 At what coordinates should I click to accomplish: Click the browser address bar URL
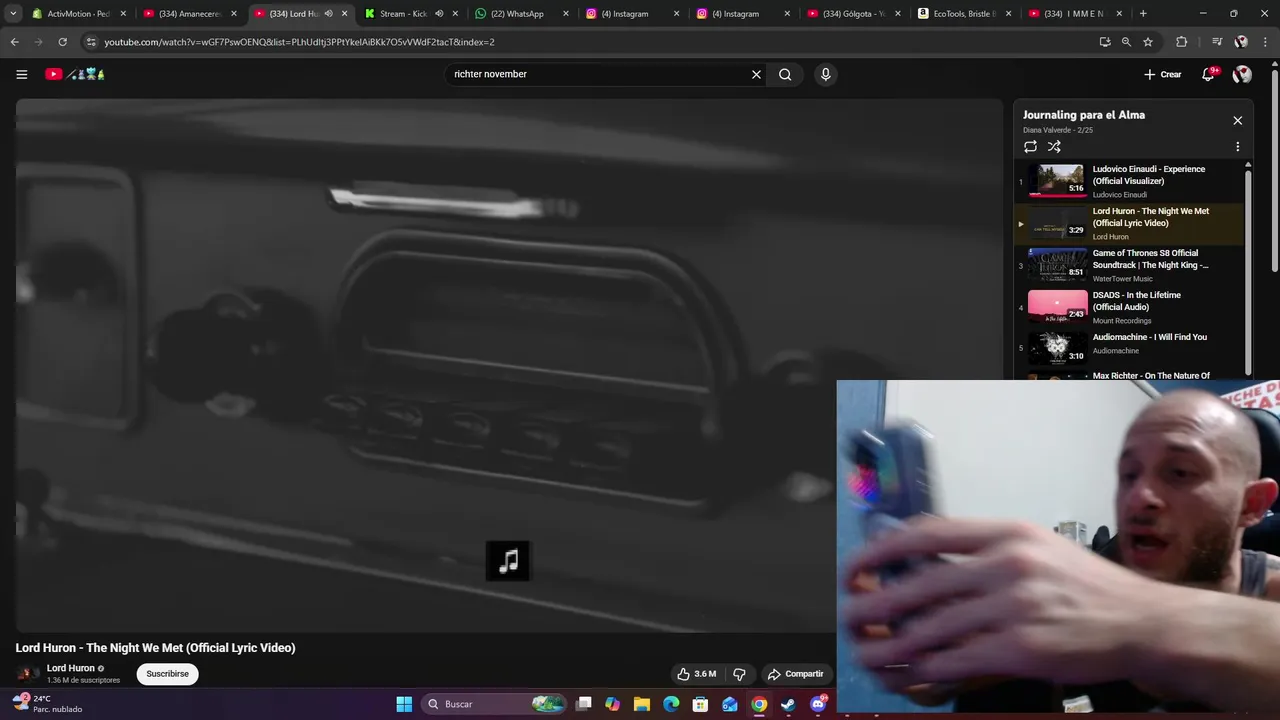coord(299,42)
